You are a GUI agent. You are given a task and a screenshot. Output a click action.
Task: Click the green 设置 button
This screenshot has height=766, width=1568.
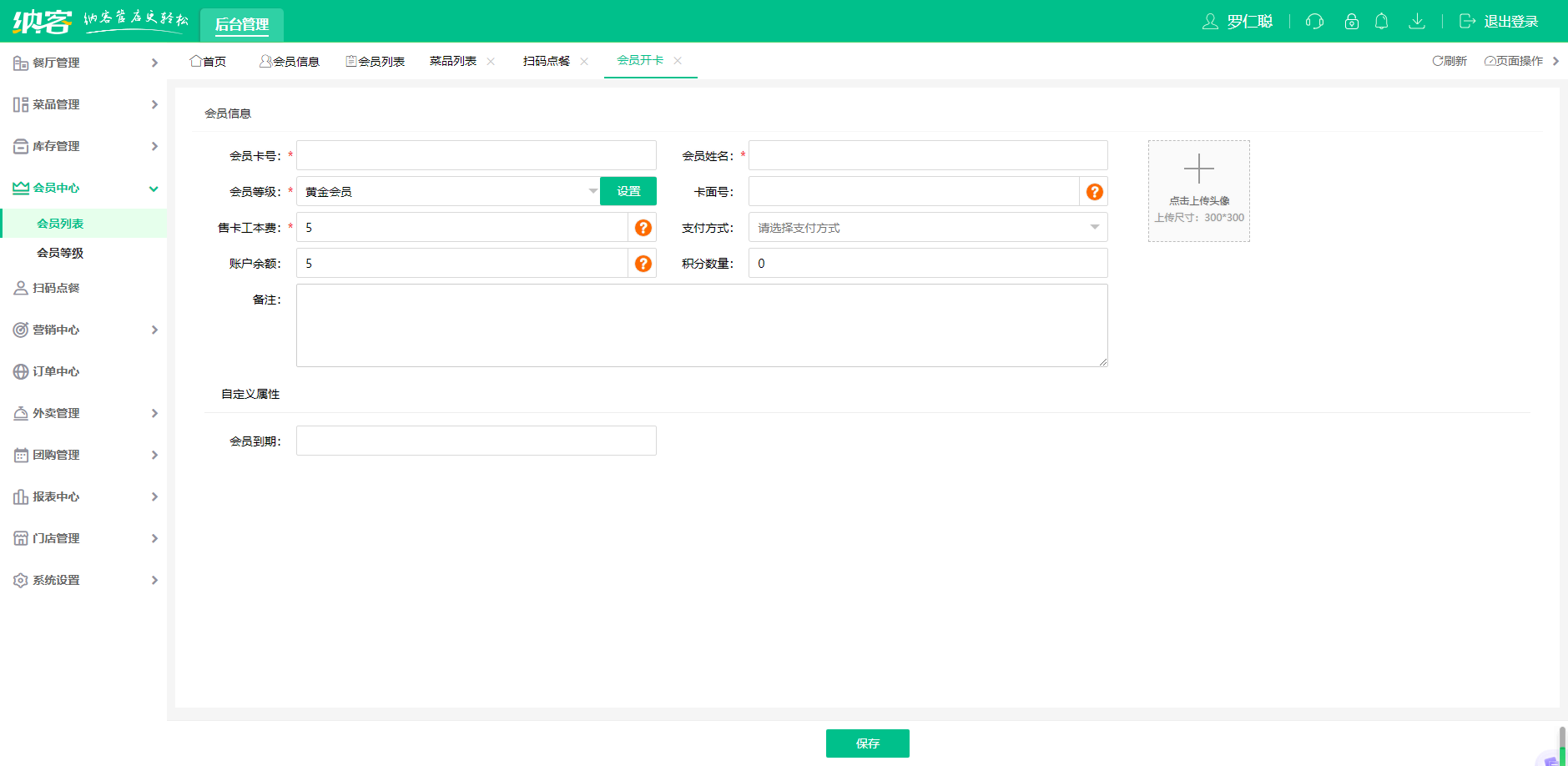pos(628,192)
